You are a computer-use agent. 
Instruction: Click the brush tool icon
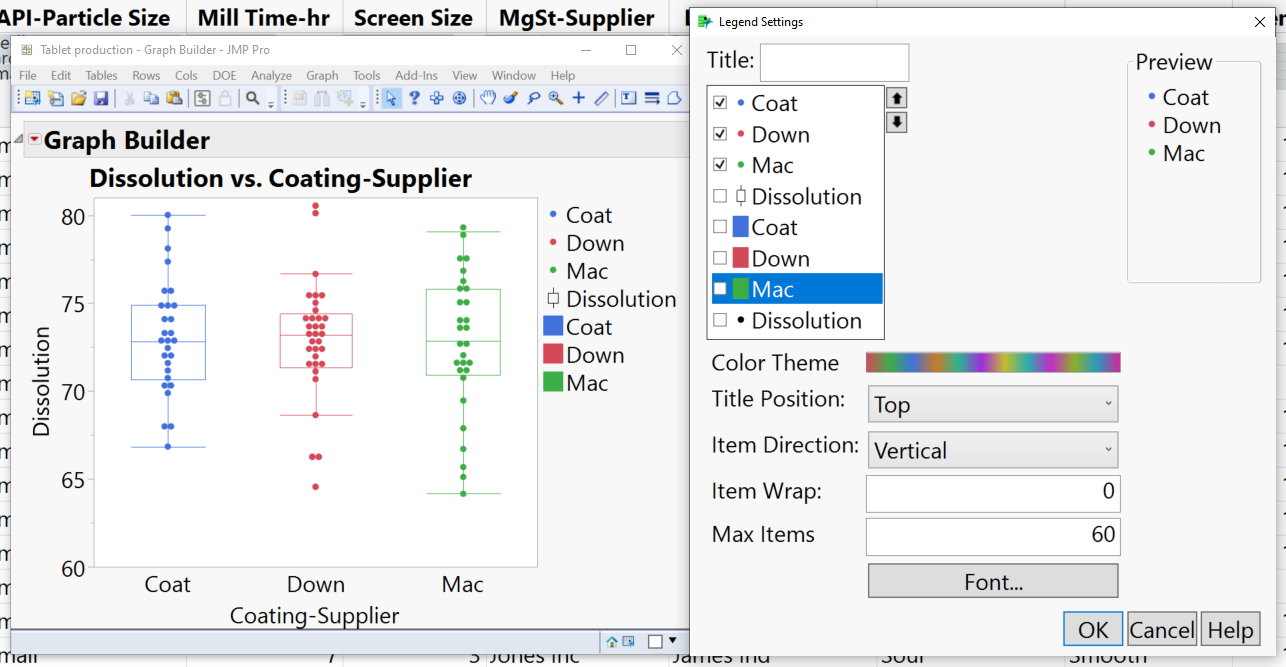[x=510, y=98]
